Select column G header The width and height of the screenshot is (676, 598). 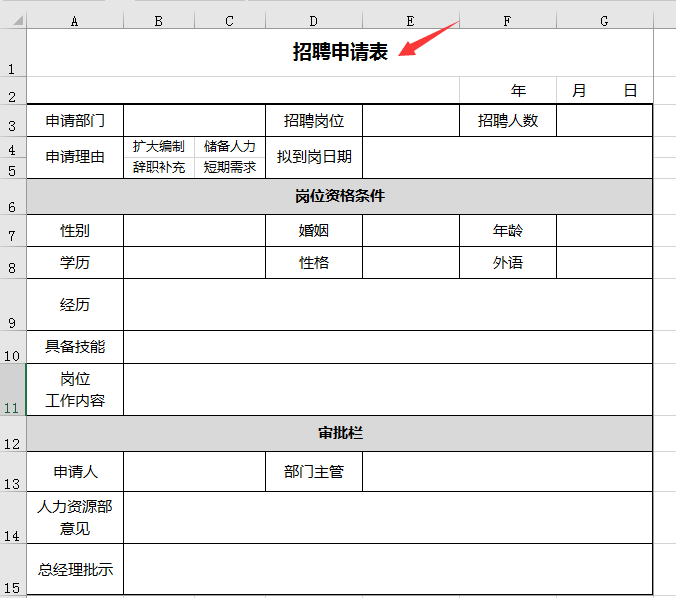(x=604, y=21)
